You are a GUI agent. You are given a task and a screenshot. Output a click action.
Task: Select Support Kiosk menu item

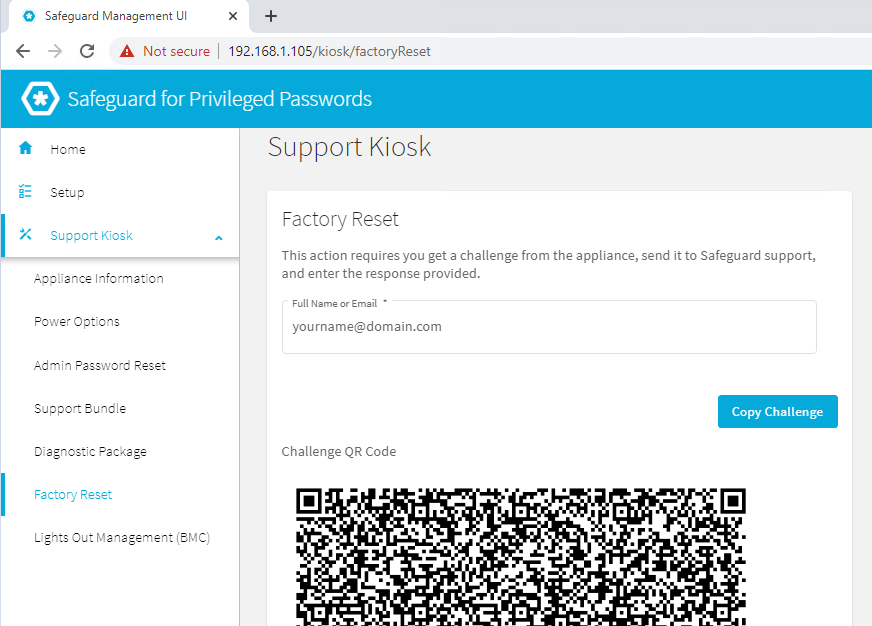[x=120, y=236]
